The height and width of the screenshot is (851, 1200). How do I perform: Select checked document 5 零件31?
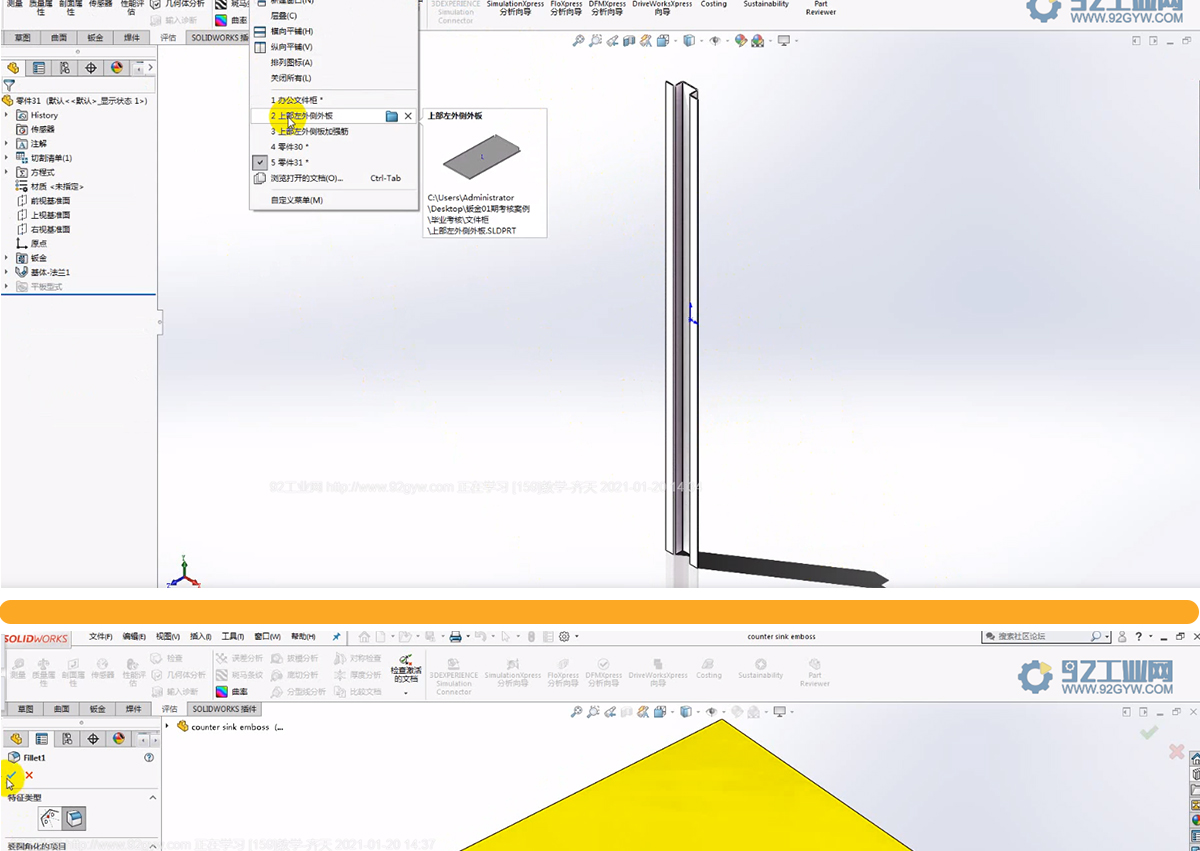click(290, 162)
